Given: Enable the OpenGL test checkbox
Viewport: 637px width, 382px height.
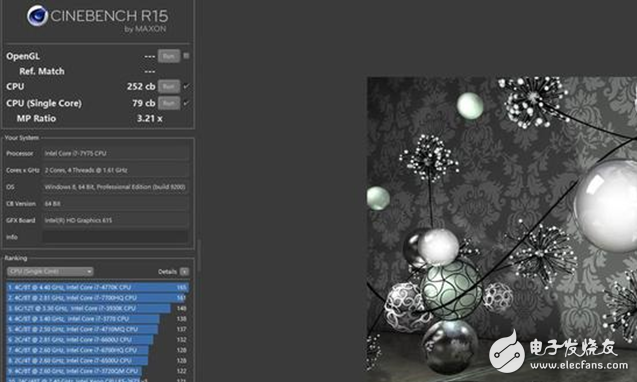Looking at the screenshot, I should click(186, 56).
